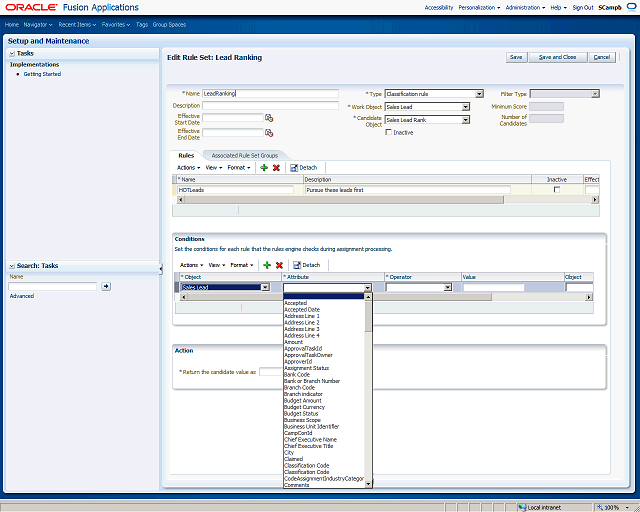Open Conditions table View menu
The width and height of the screenshot is (640, 512).
click(217, 265)
